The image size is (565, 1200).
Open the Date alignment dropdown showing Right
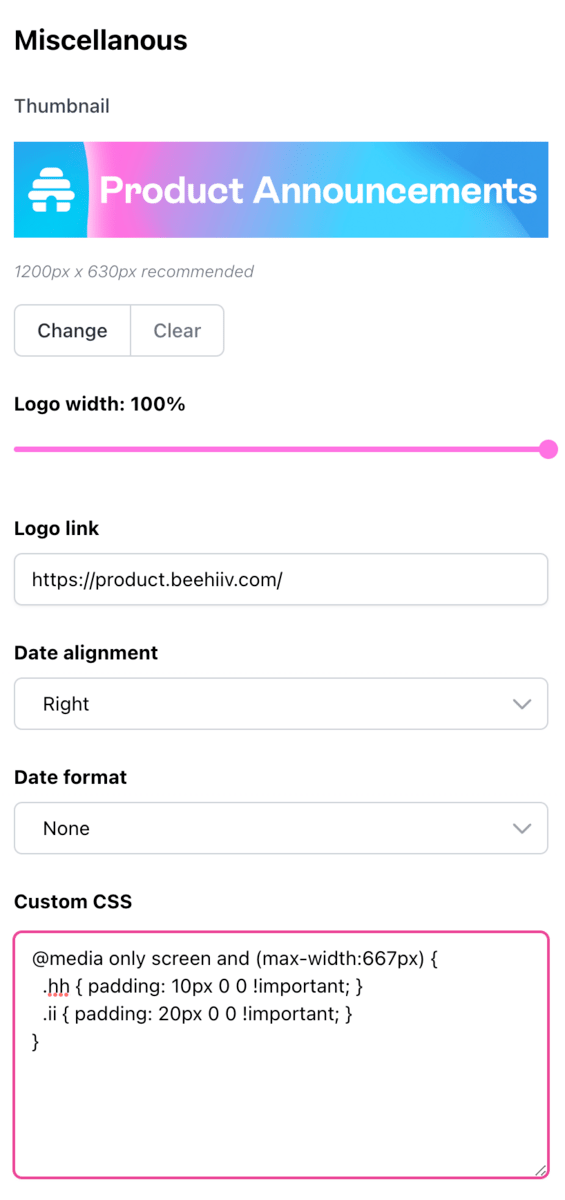[281, 704]
